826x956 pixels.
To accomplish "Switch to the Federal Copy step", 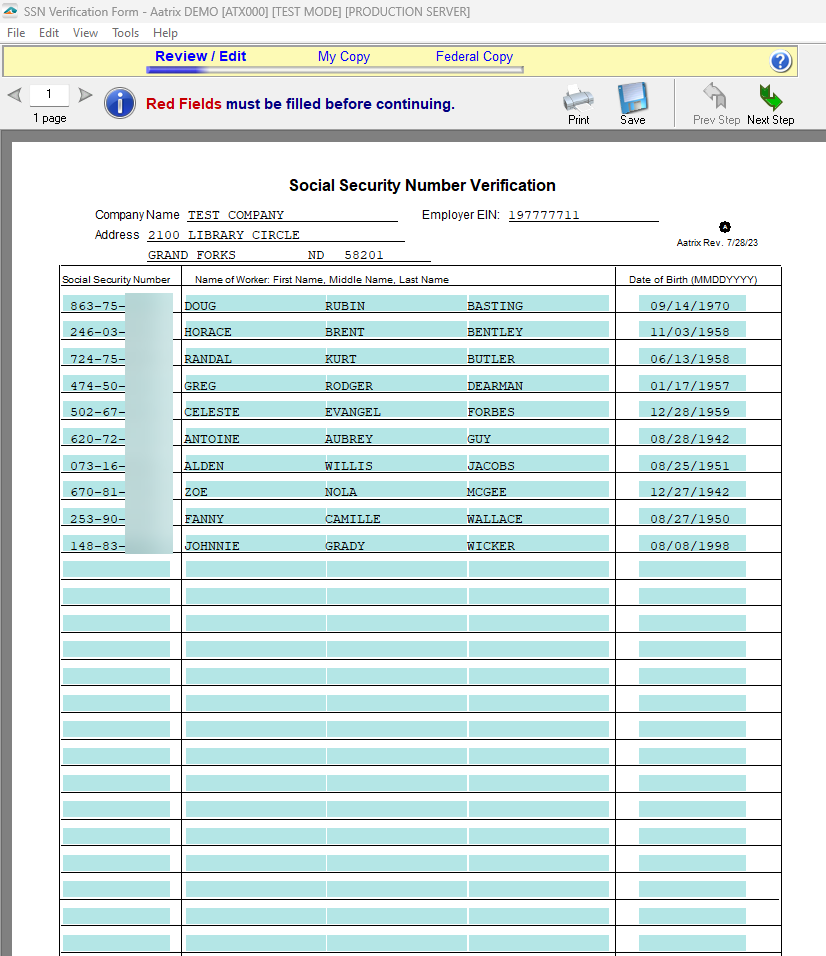I will click(x=474, y=57).
